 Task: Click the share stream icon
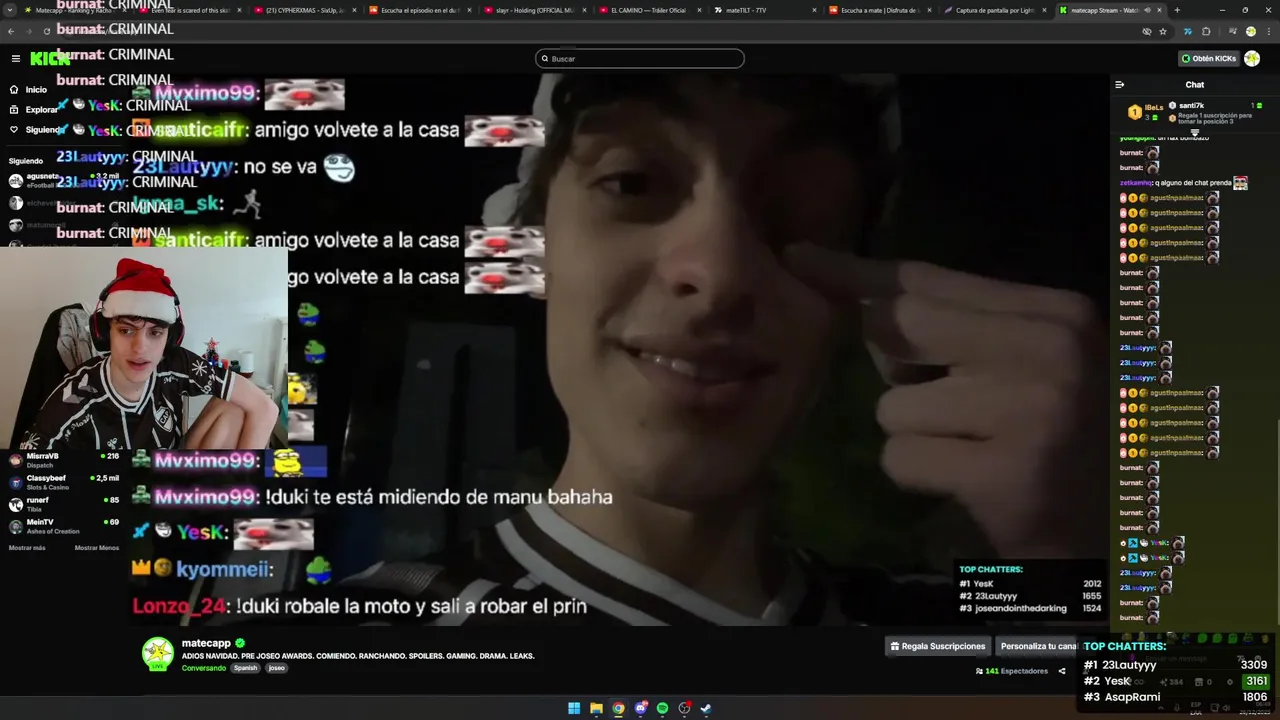pos(1062,671)
